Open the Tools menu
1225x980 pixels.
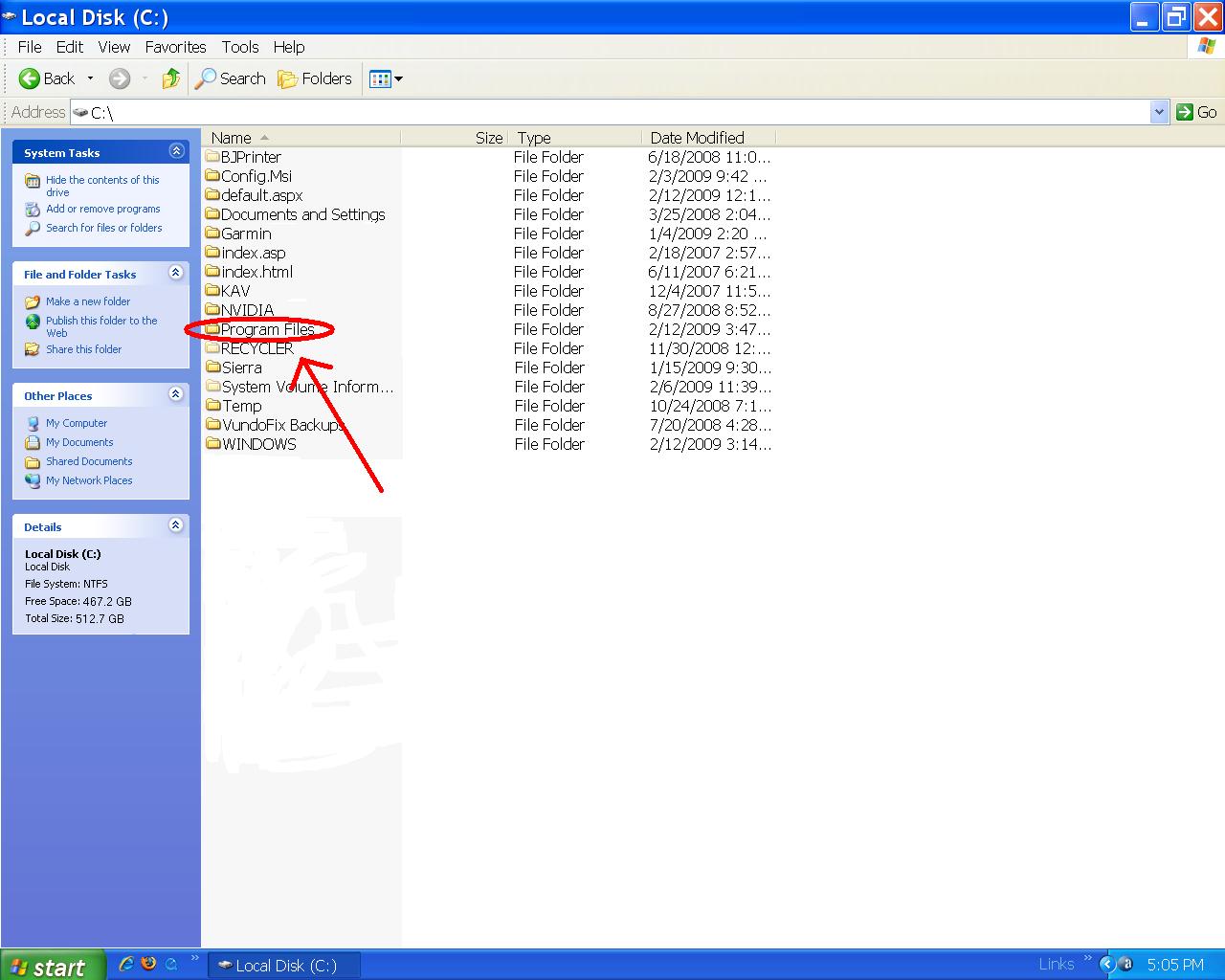[x=240, y=47]
